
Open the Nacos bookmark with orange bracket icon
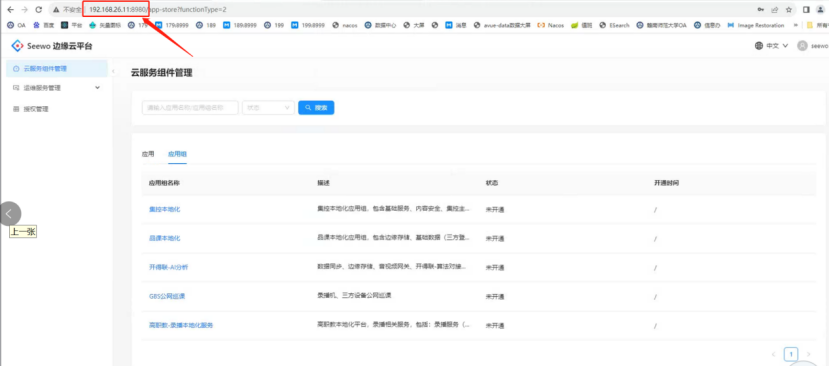[x=550, y=25]
